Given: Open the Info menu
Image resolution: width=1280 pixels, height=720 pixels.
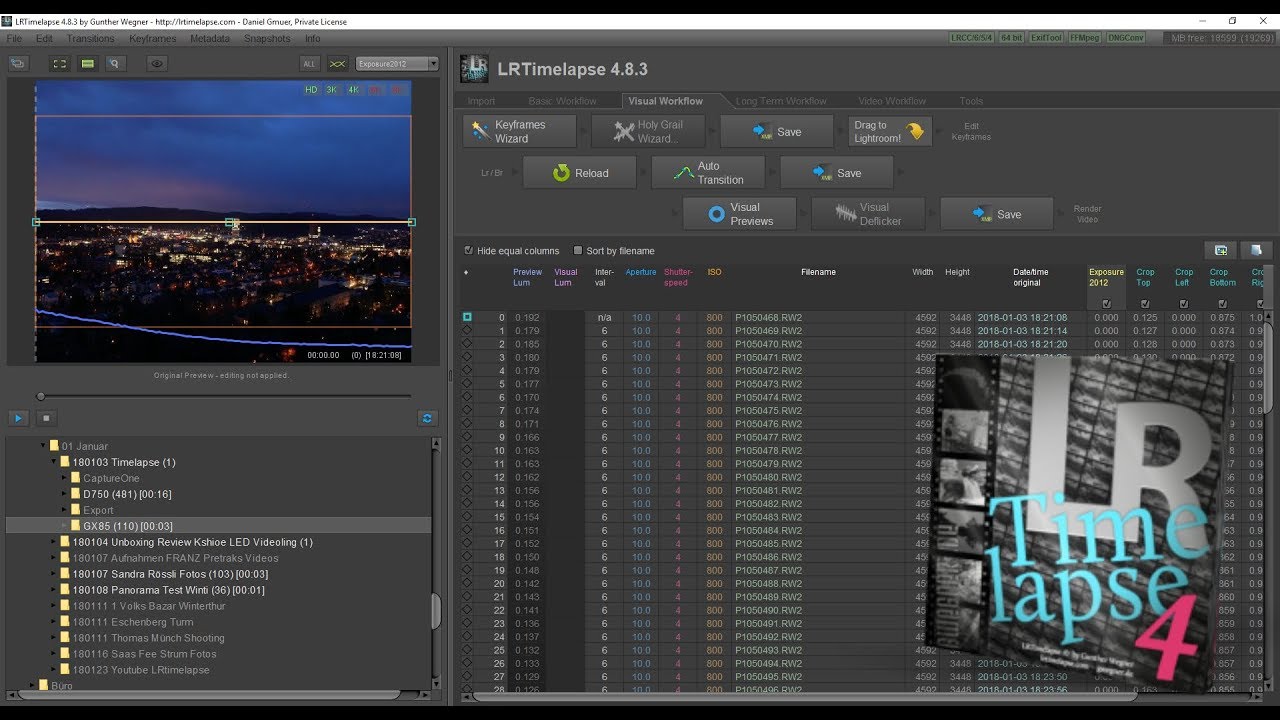Looking at the screenshot, I should click(x=313, y=38).
